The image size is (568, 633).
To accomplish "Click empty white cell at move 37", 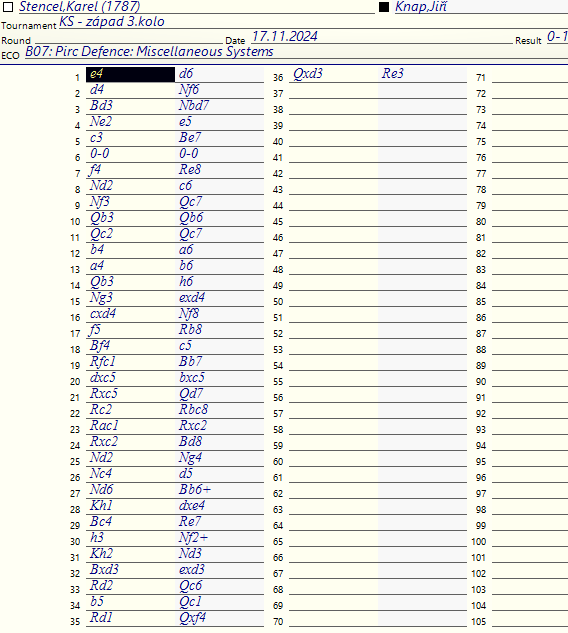I will click(333, 91).
